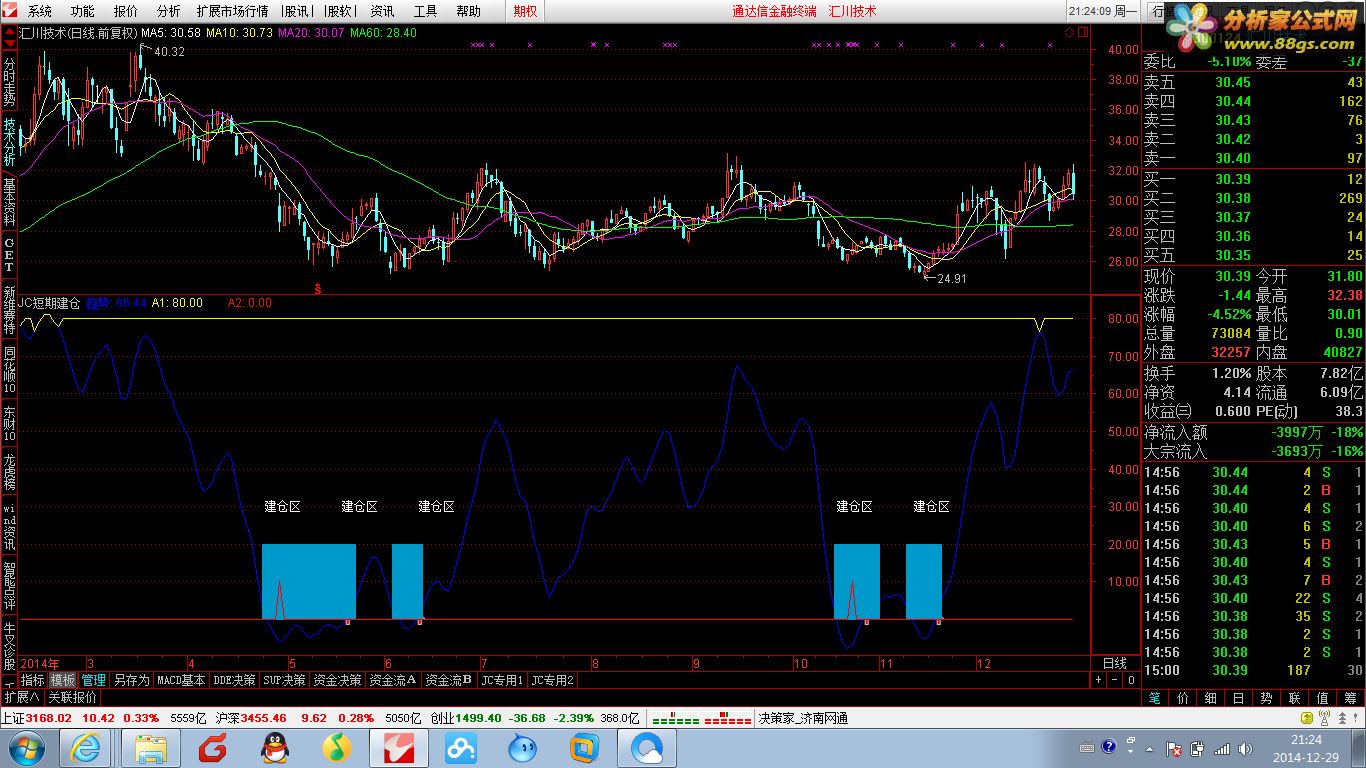The image size is (1366, 768).
Task: Open the 工具 menu
Action: point(425,11)
